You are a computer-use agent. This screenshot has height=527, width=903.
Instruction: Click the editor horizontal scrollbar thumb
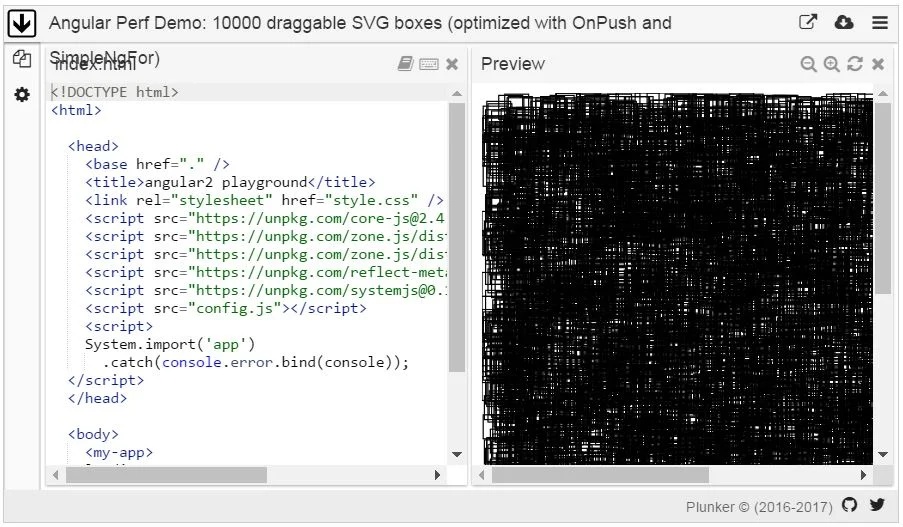click(166, 475)
